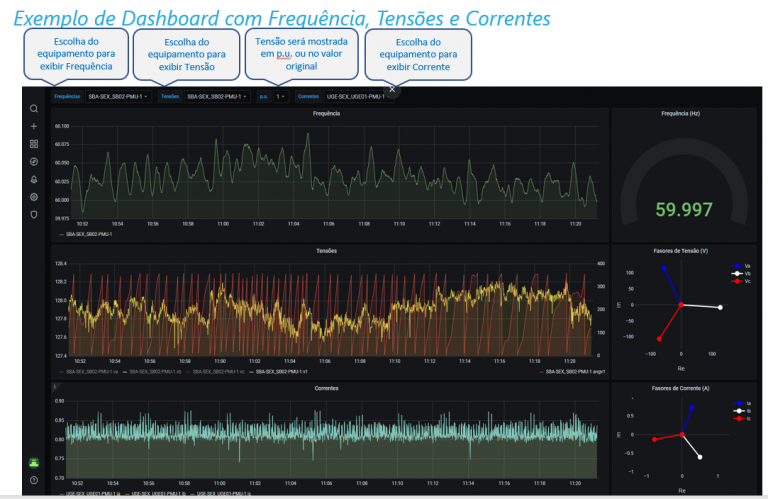Click the 59.997 frequency gauge value

(684, 208)
